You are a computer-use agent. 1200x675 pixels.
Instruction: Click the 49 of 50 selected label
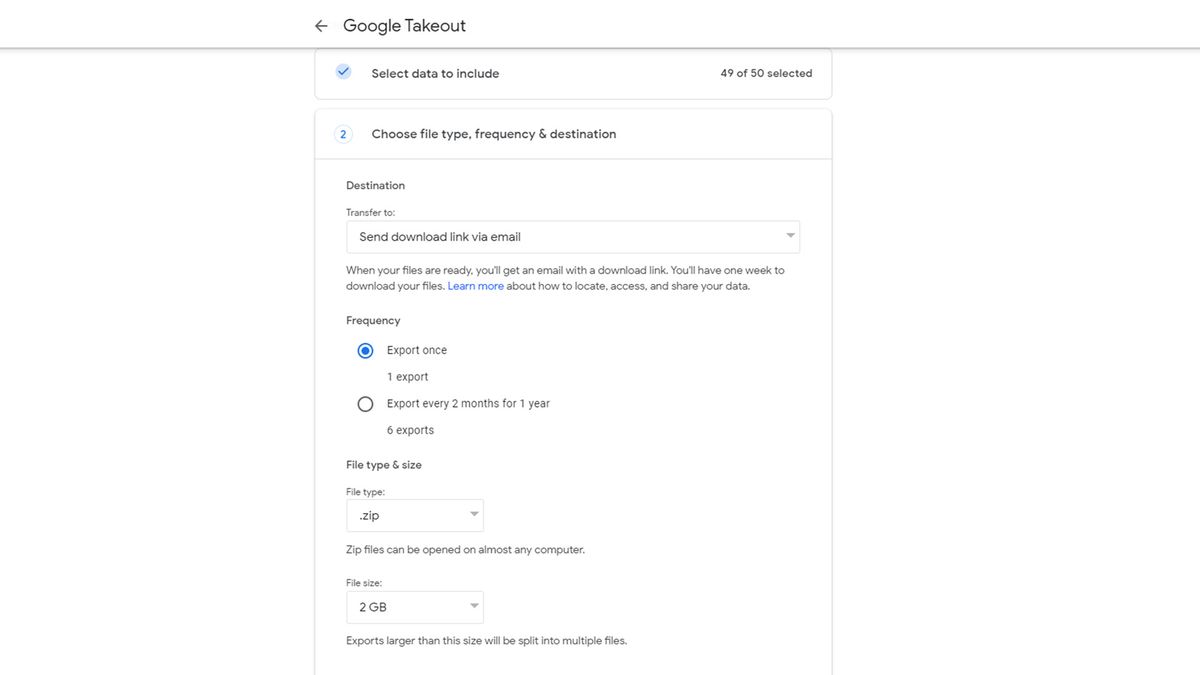coord(766,72)
